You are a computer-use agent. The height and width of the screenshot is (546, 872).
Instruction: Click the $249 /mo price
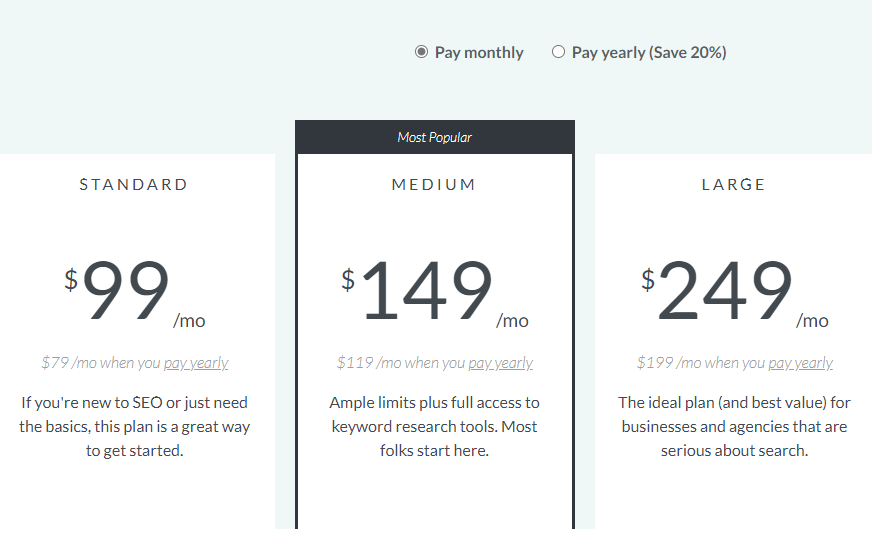[735, 292]
